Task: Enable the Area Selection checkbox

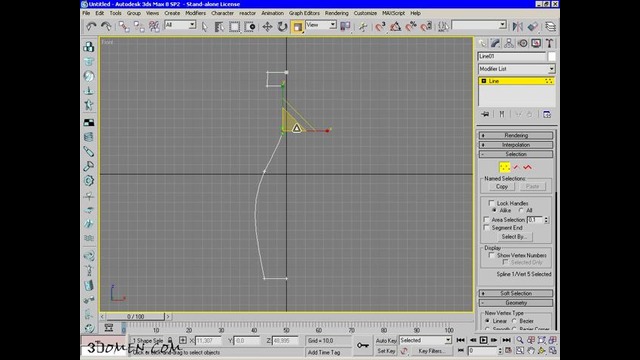Action: (x=486, y=220)
